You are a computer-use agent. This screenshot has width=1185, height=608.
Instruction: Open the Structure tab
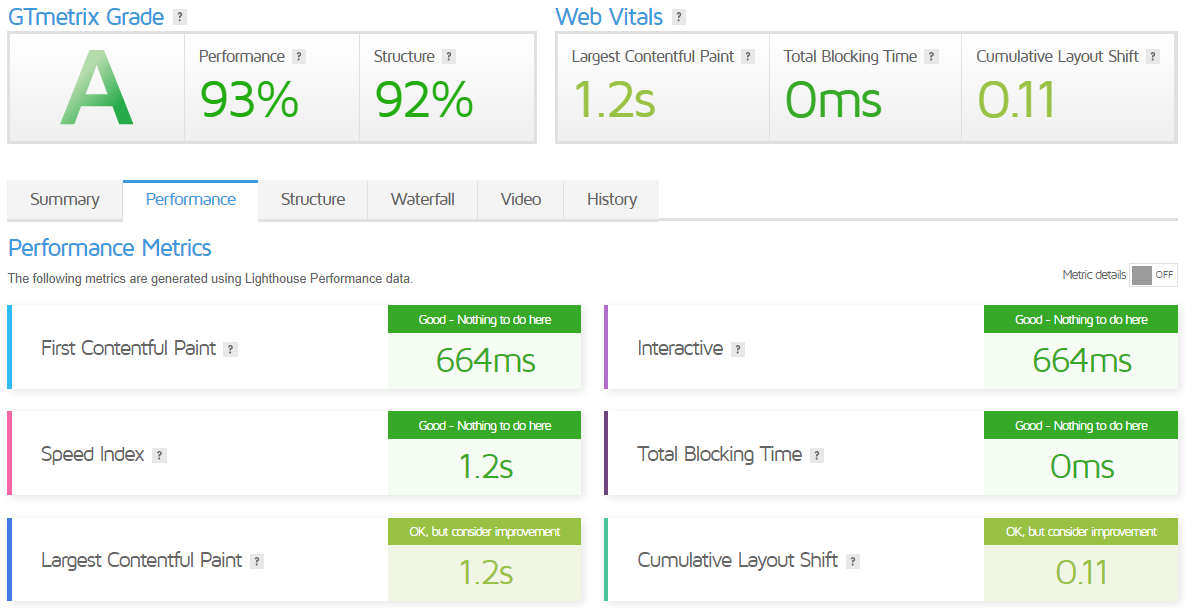[x=313, y=200]
